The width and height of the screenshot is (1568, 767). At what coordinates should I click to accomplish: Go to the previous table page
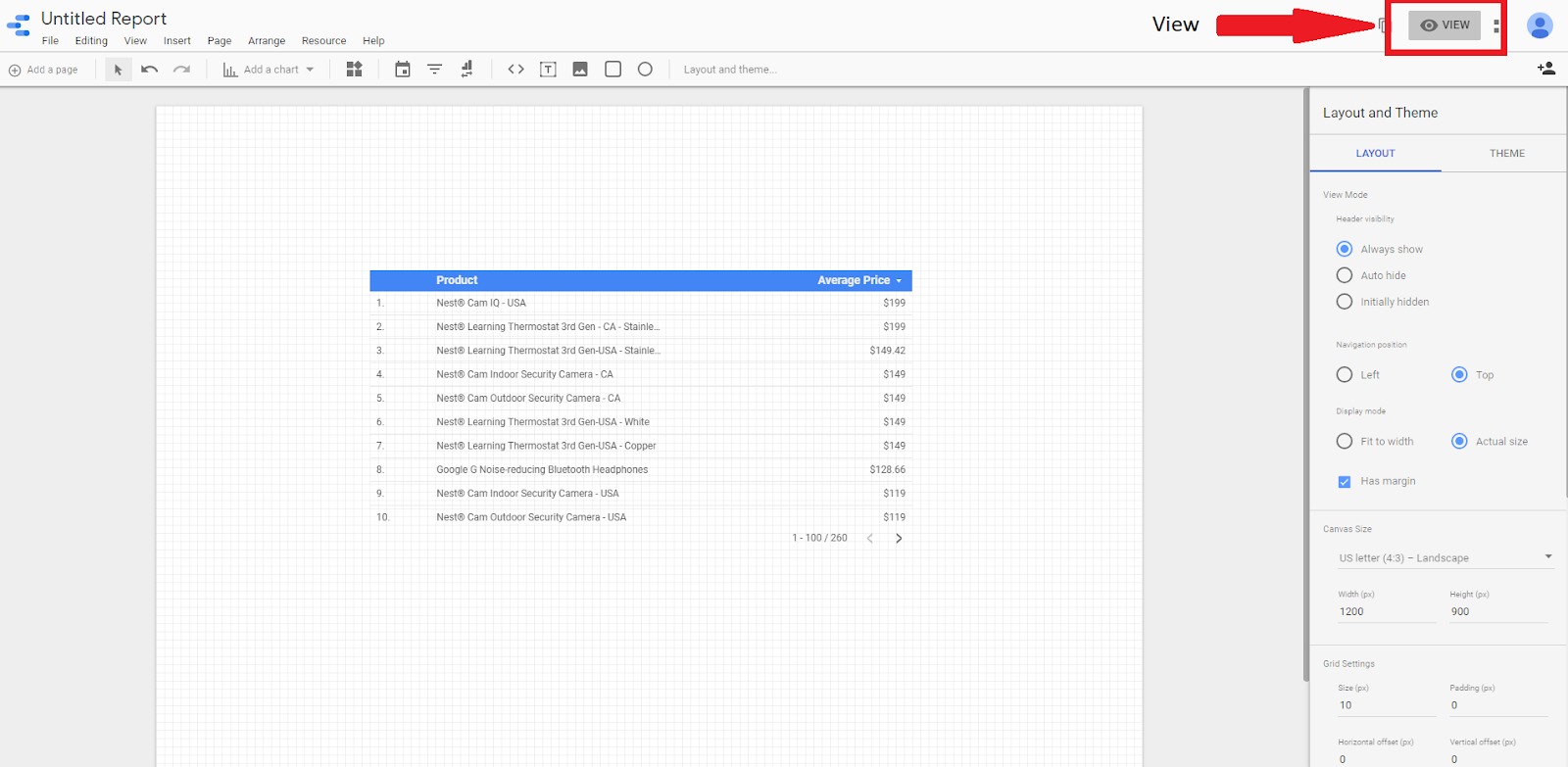(869, 538)
